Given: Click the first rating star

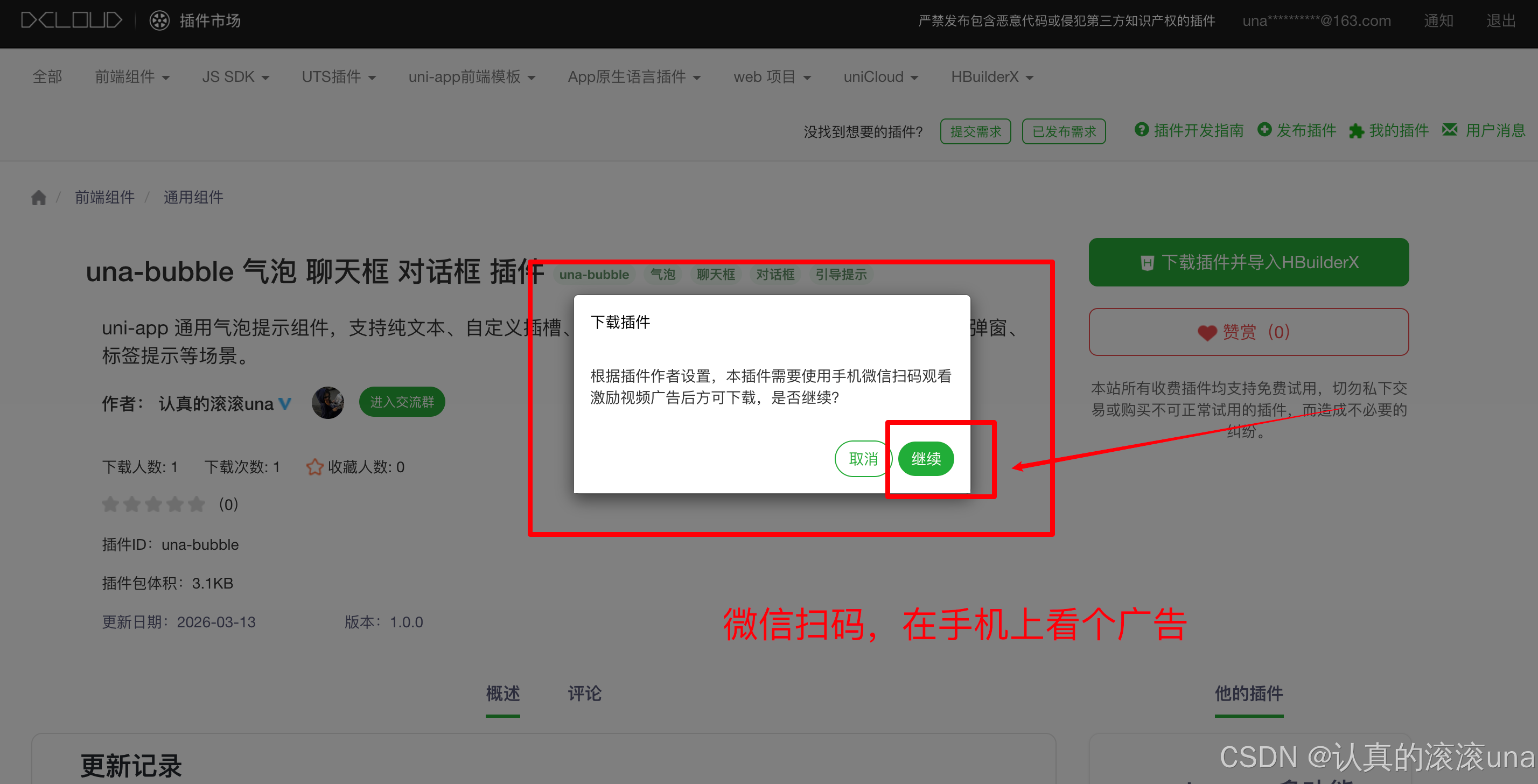Looking at the screenshot, I should [110, 505].
